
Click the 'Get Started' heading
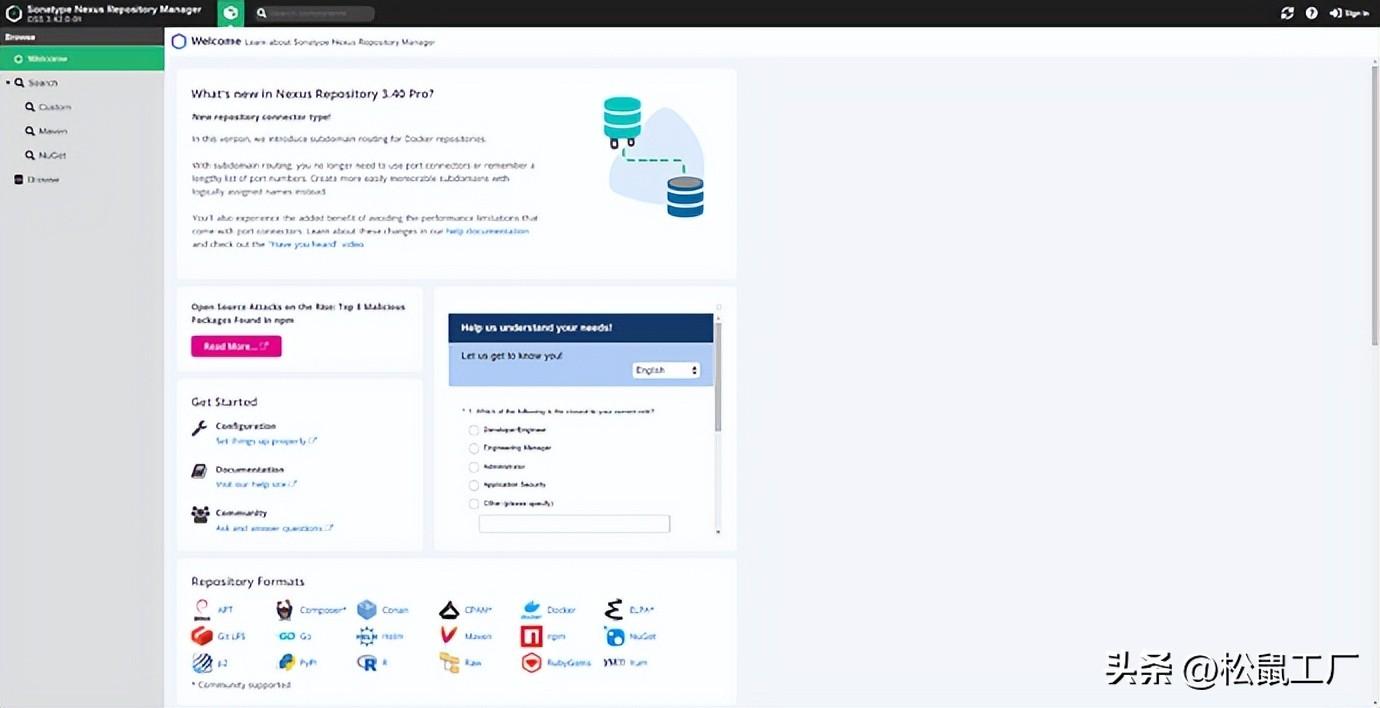coord(224,402)
